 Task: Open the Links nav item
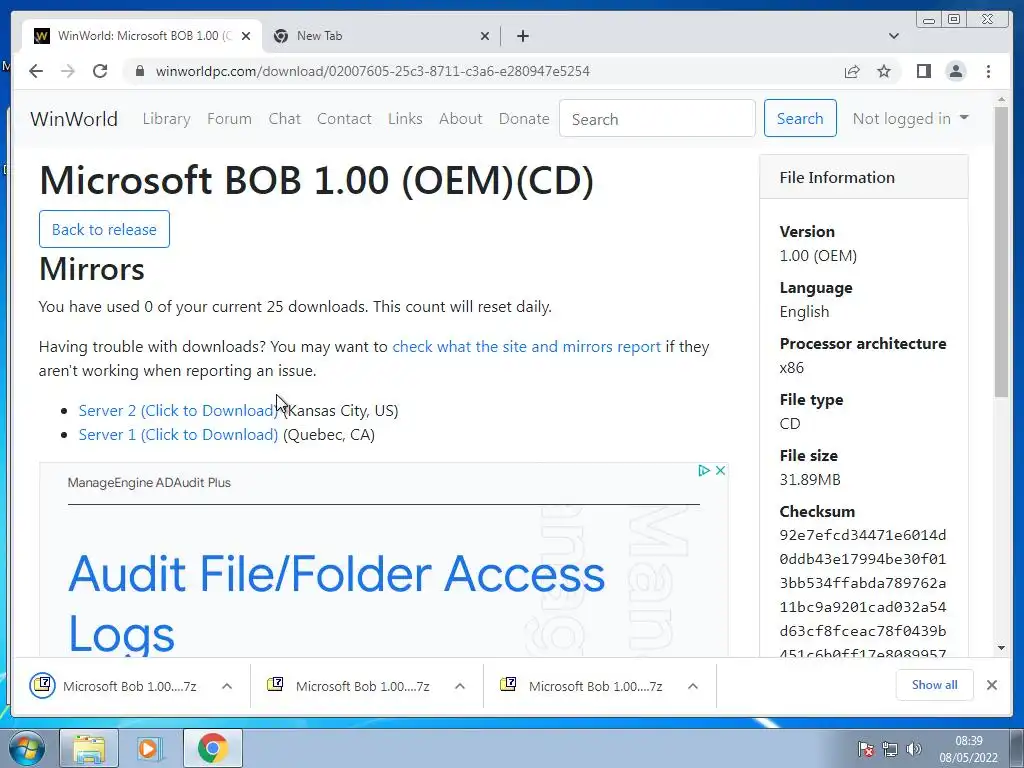pyautogui.click(x=405, y=119)
